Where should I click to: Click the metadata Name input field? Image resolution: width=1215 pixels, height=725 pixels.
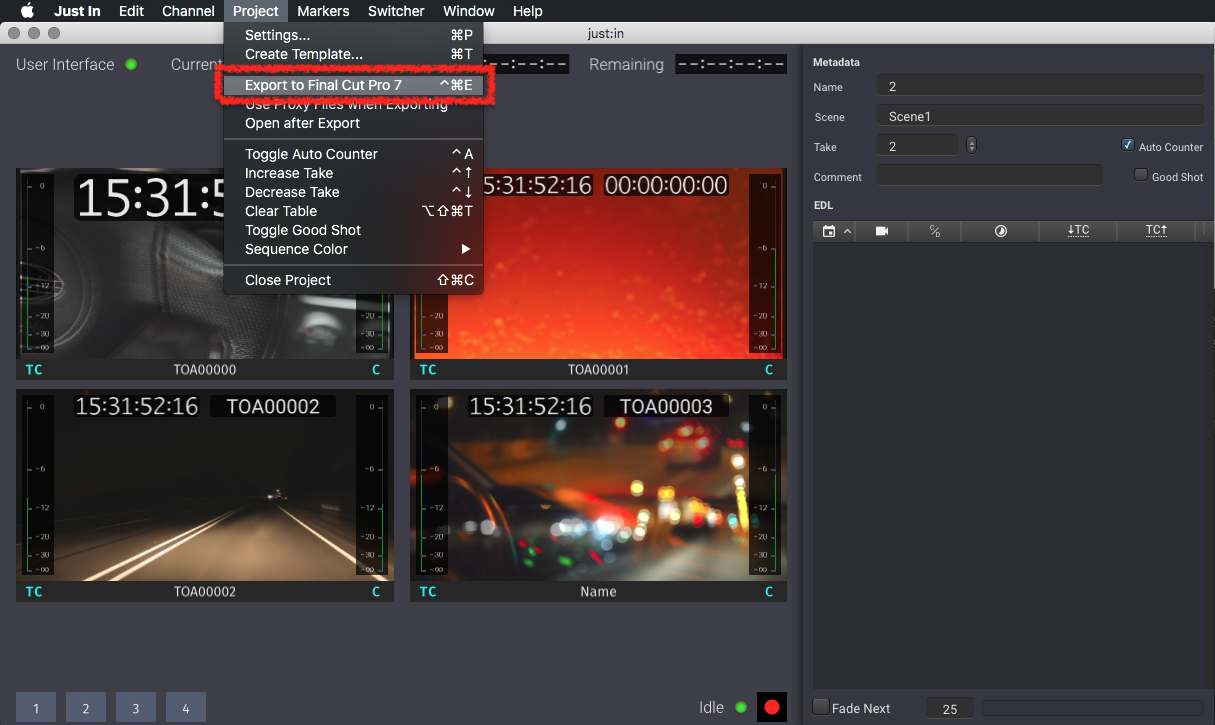tap(1040, 86)
